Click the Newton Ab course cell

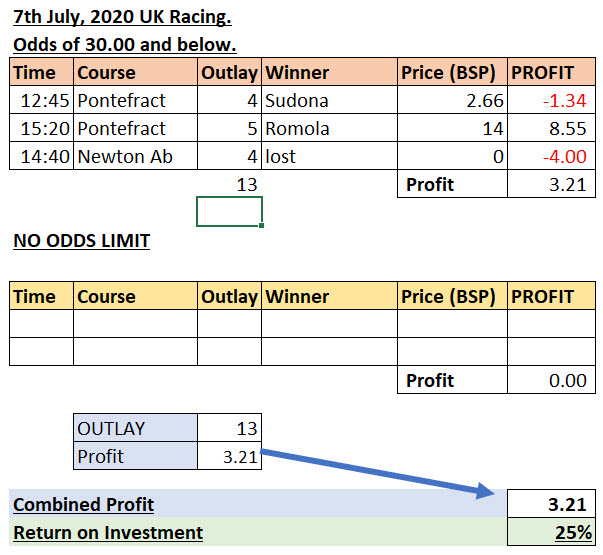point(134,157)
